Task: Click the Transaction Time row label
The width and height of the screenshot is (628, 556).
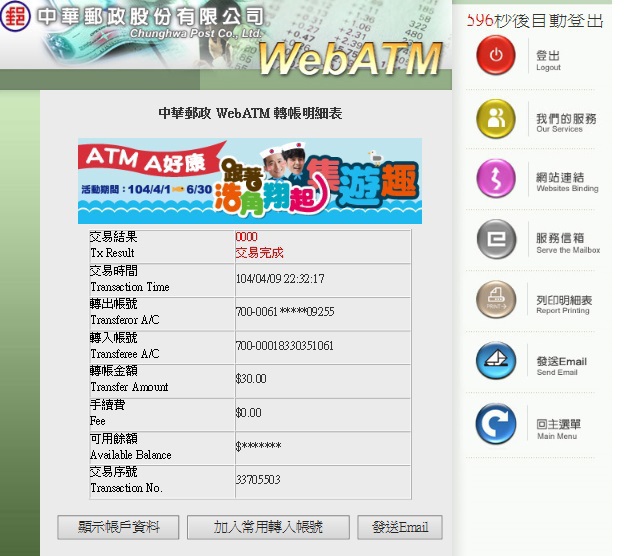Action: tap(130, 279)
